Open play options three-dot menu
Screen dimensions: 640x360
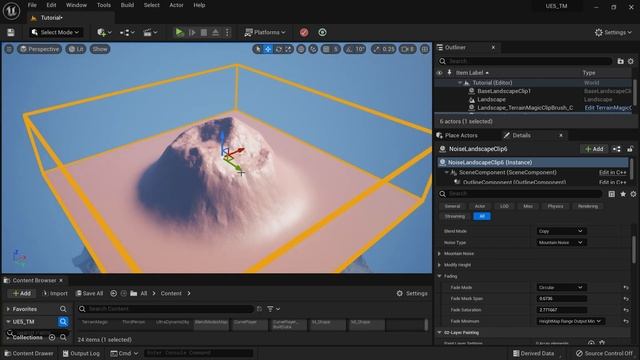click(x=228, y=32)
